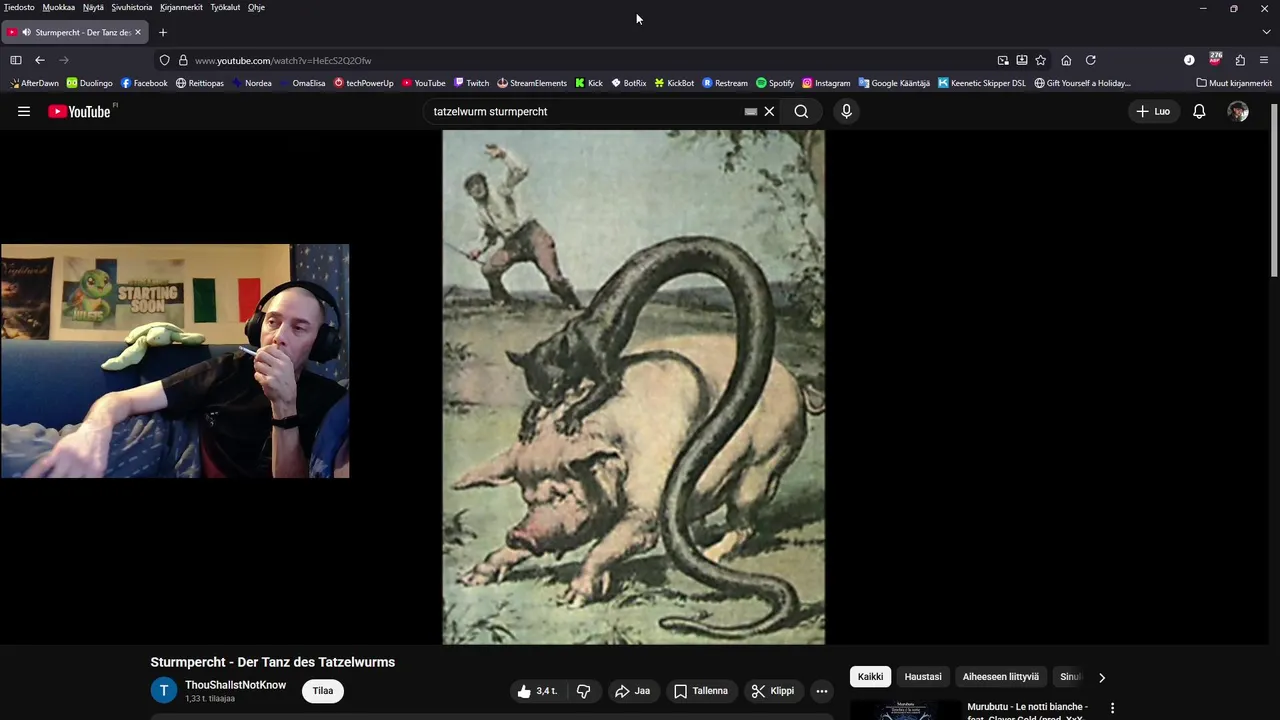This screenshot has height=720, width=1280.
Task: Open the Spotify bookmark
Action: (775, 83)
